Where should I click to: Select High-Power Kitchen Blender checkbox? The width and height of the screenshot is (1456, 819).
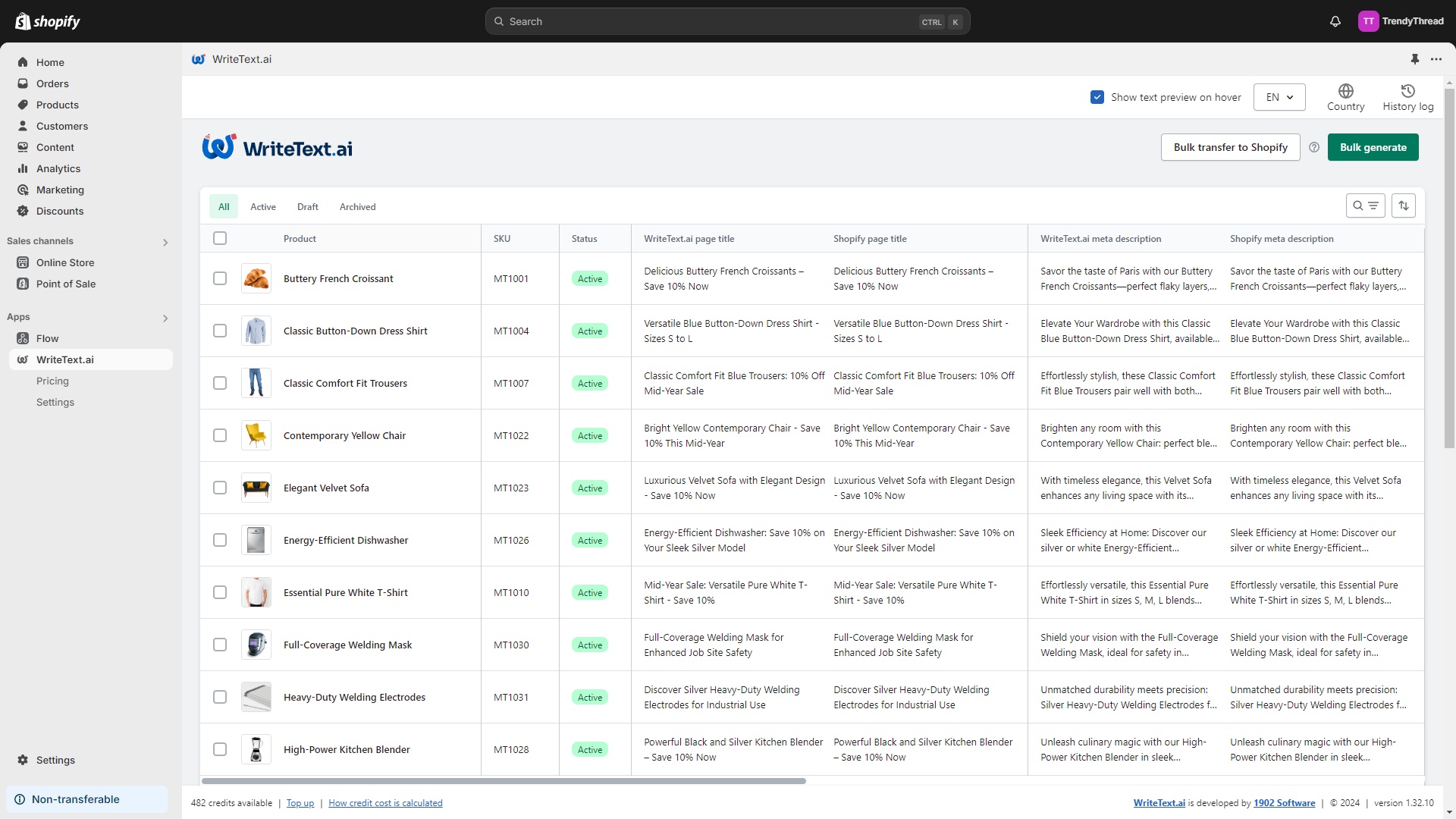pyautogui.click(x=220, y=749)
